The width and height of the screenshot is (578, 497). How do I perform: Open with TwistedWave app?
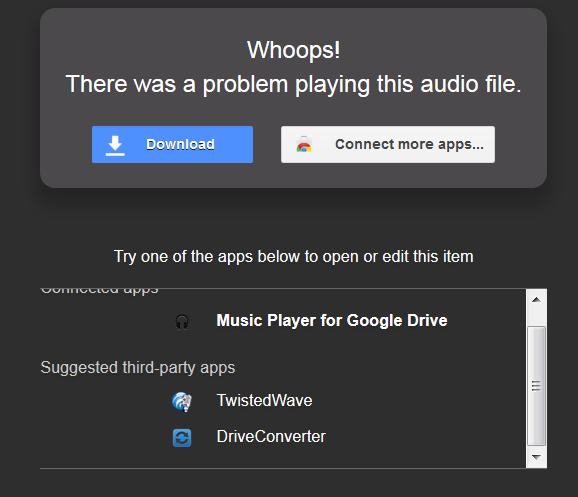pos(264,401)
